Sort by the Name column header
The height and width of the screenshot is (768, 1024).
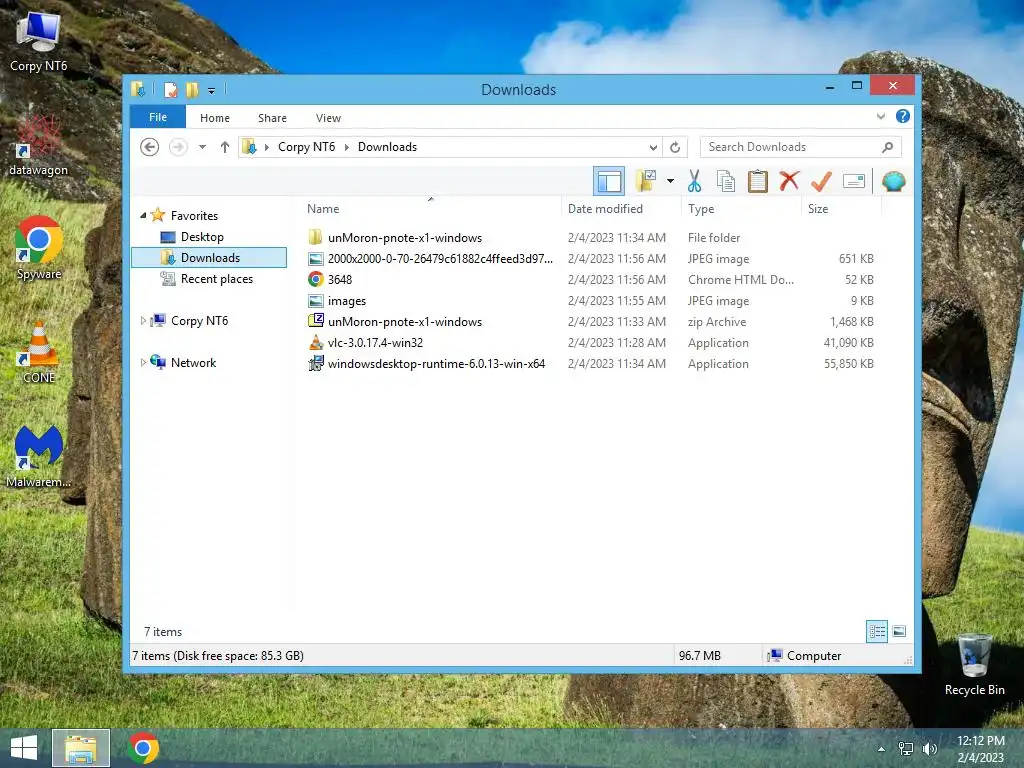pos(431,208)
